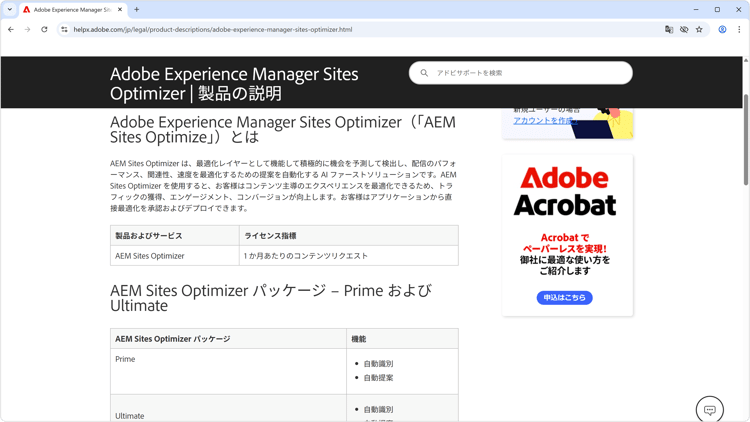Click the Adobe support search field
Screen dimensions: 750x422
coord(520,73)
